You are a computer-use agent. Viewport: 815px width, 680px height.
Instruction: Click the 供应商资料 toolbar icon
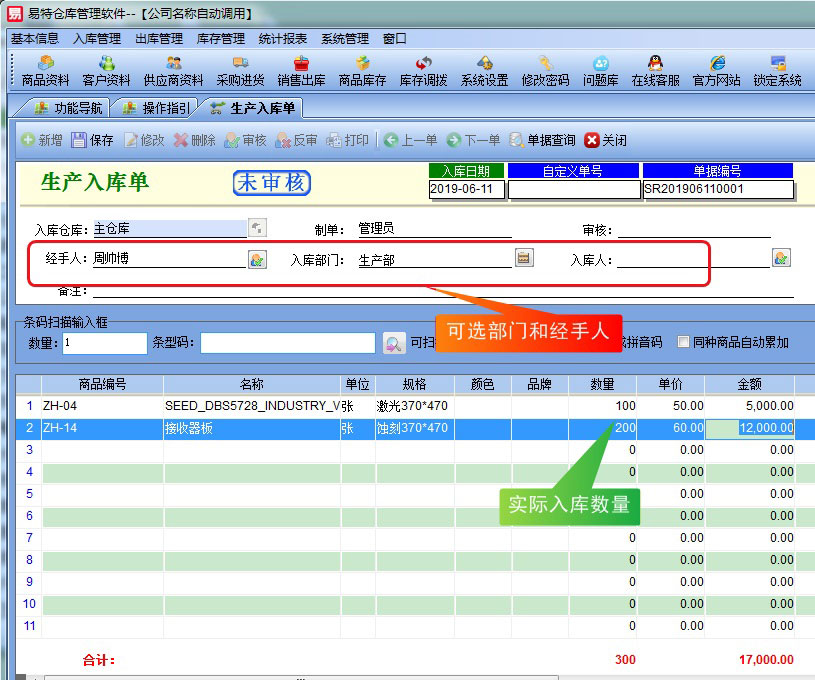tap(173, 71)
